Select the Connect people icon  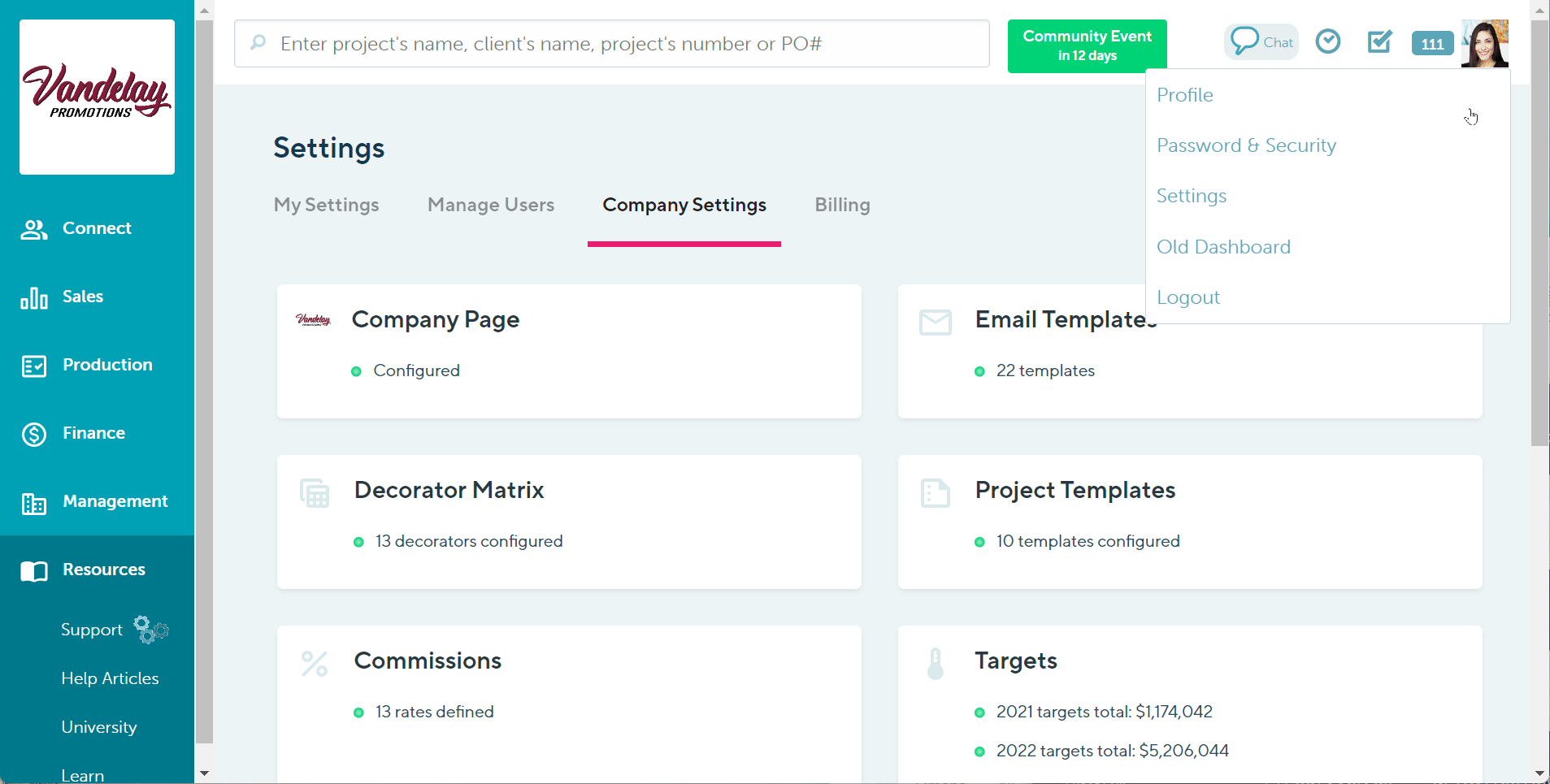[x=33, y=229]
